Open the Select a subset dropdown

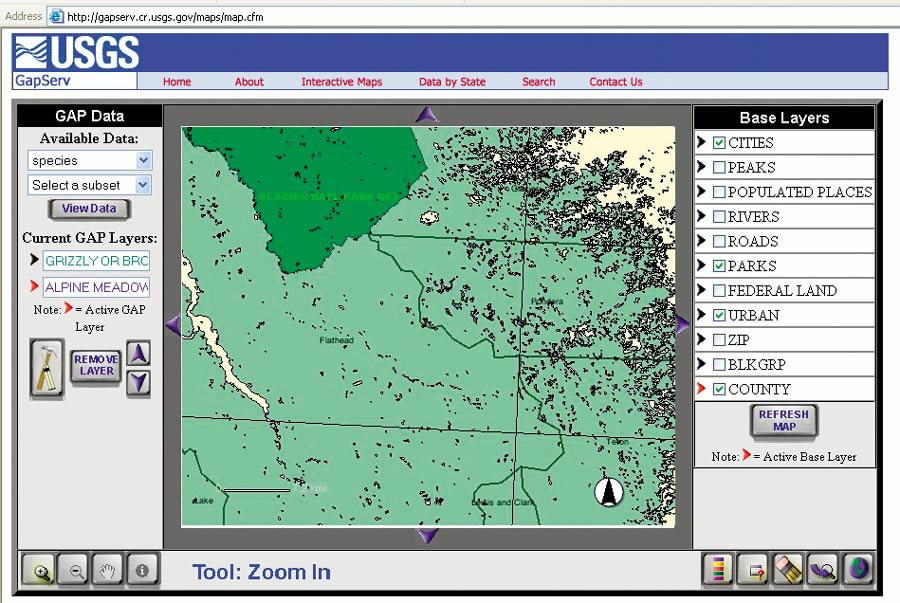[90, 185]
